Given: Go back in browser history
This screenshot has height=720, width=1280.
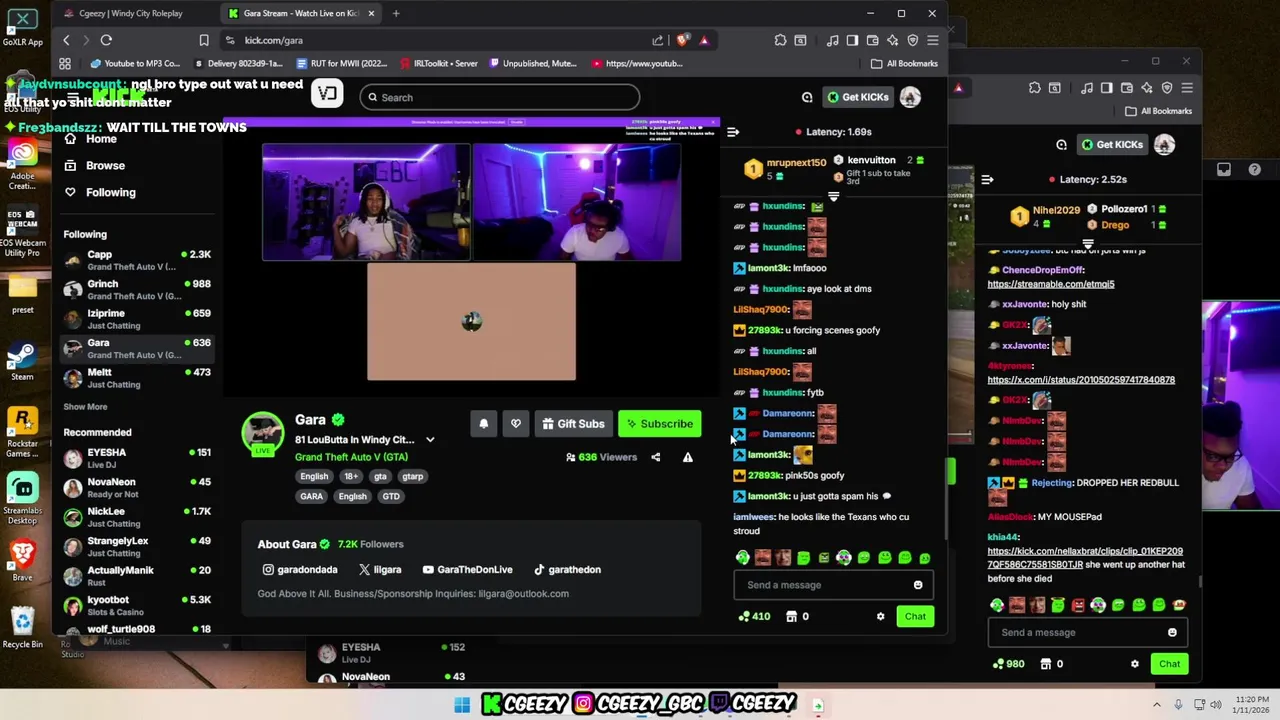Looking at the screenshot, I should [x=66, y=40].
